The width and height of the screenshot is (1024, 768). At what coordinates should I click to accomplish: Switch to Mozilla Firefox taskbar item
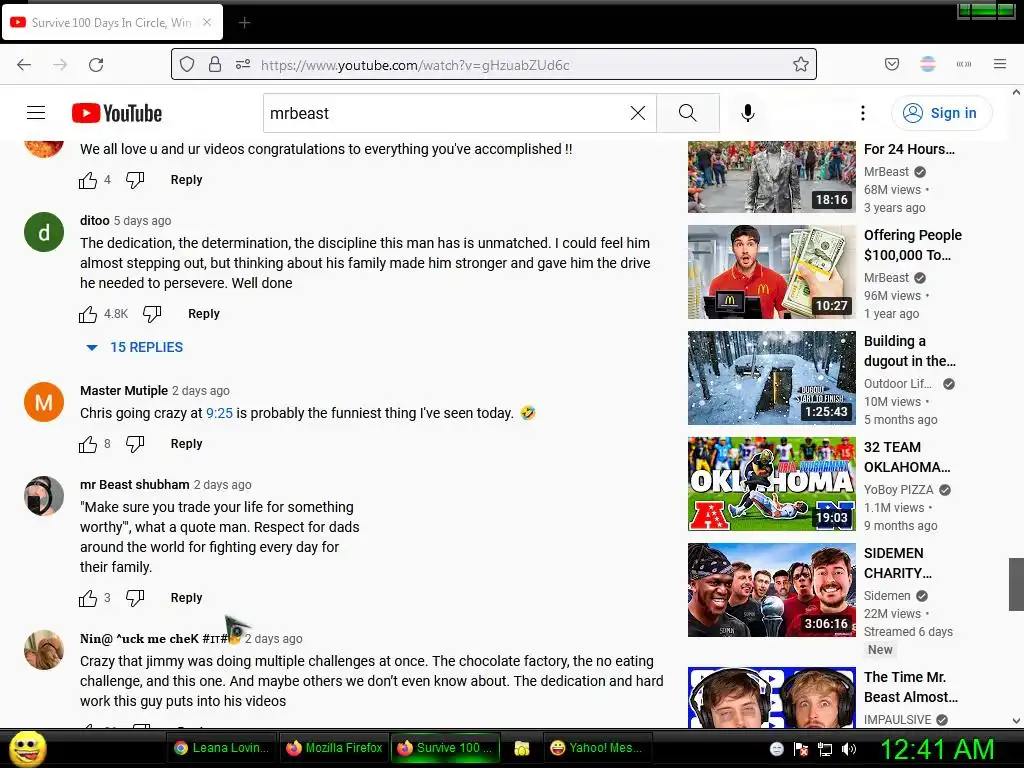click(334, 748)
